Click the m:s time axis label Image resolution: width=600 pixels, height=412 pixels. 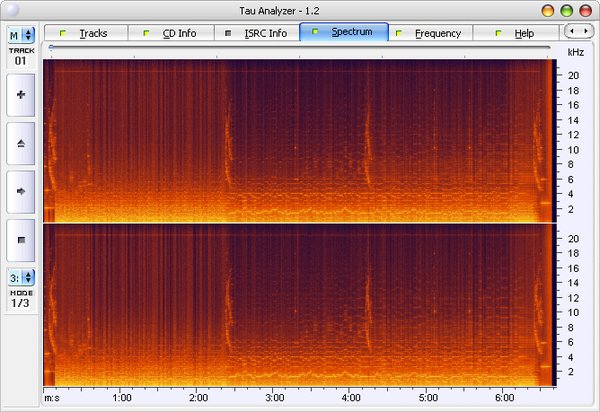52,398
